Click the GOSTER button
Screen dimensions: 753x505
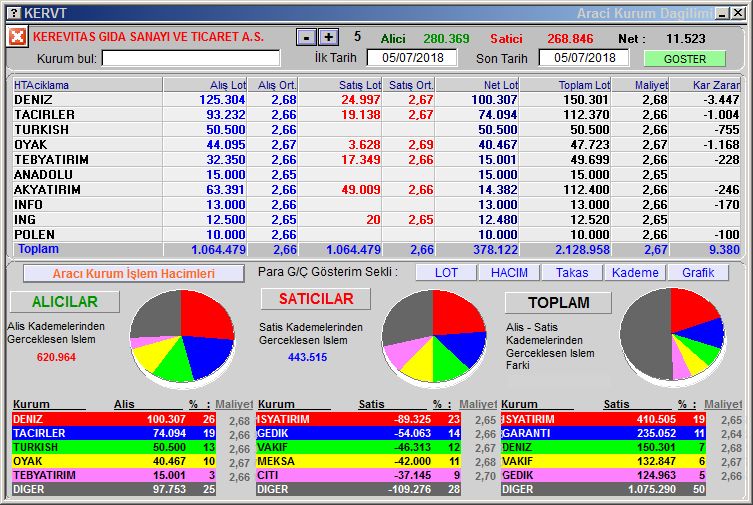click(x=685, y=59)
